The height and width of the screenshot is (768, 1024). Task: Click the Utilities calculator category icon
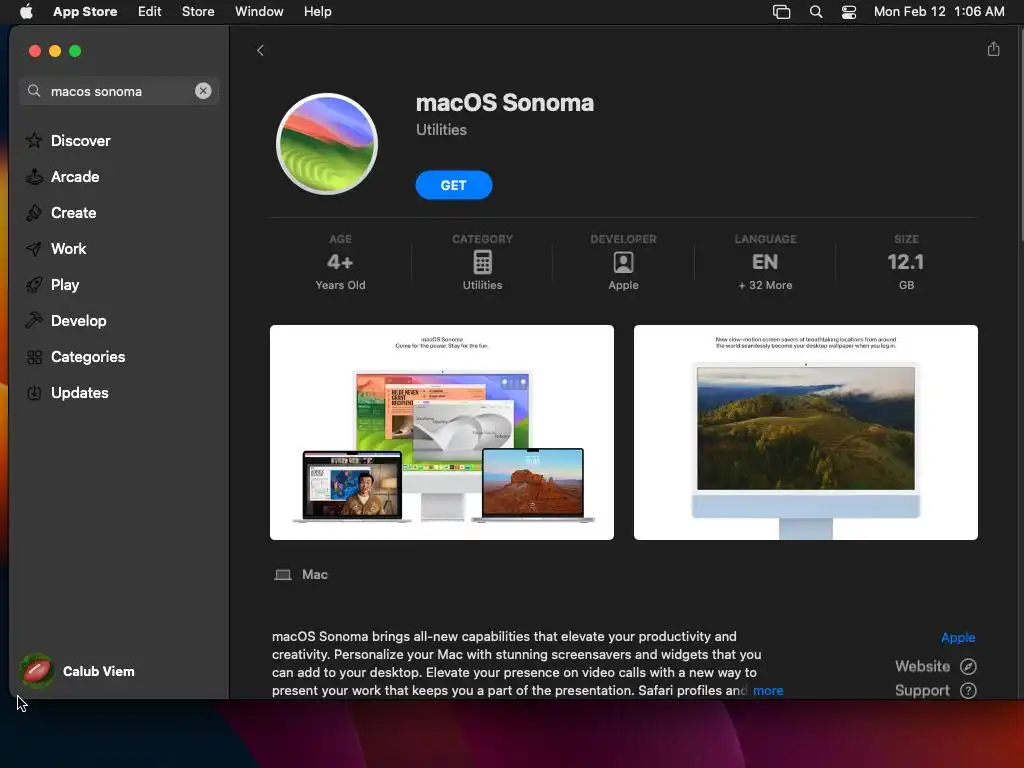click(483, 262)
